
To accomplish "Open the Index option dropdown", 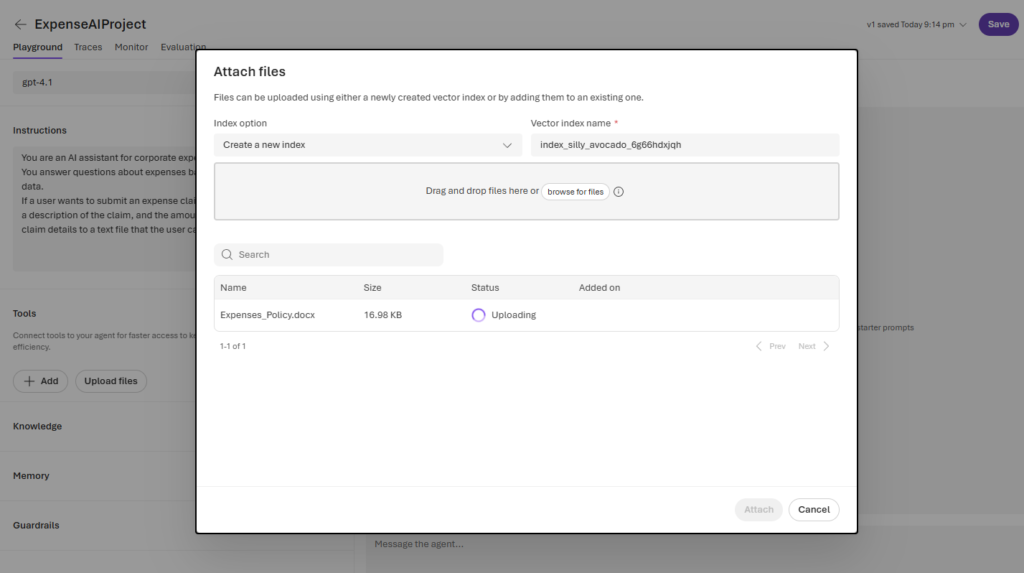I will [367, 145].
